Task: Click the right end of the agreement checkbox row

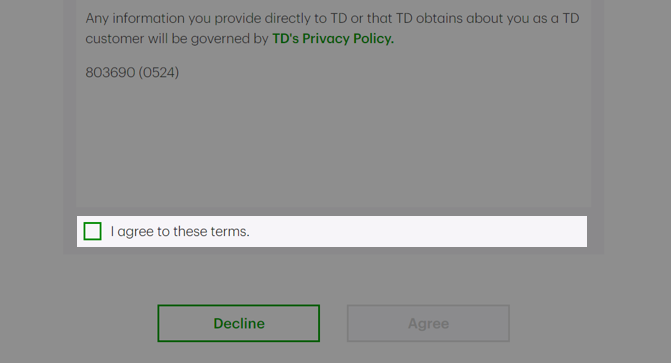Action: [556, 231]
